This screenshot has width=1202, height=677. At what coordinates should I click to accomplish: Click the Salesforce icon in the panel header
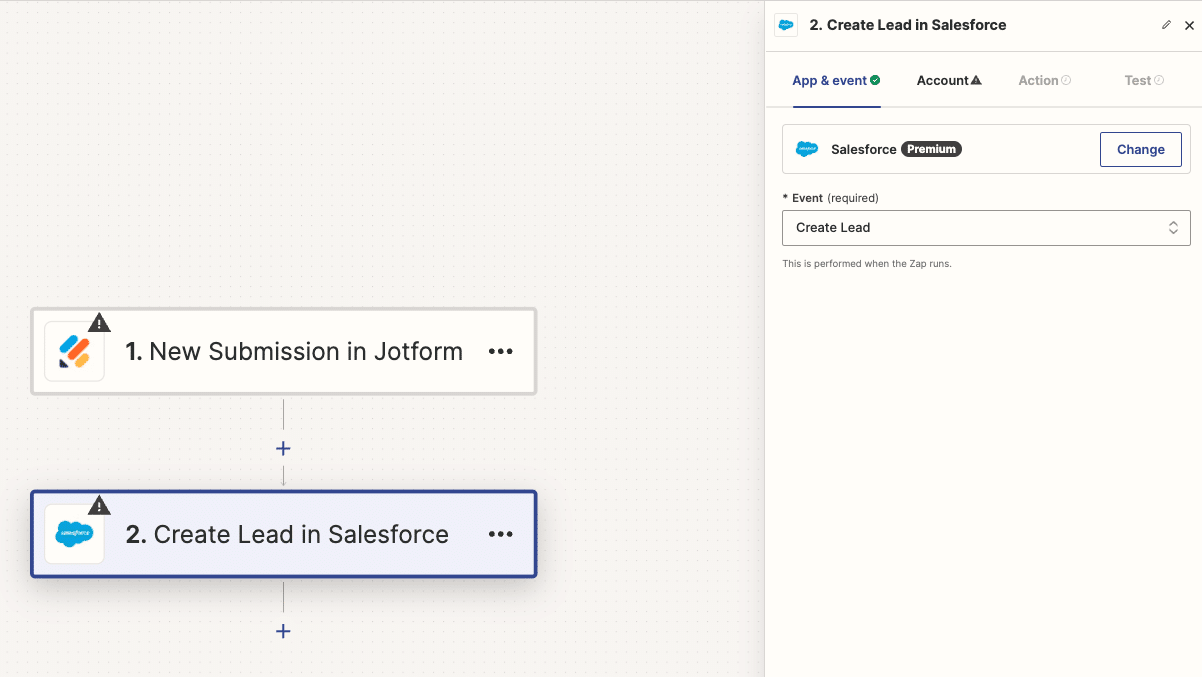click(x=786, y=25)
